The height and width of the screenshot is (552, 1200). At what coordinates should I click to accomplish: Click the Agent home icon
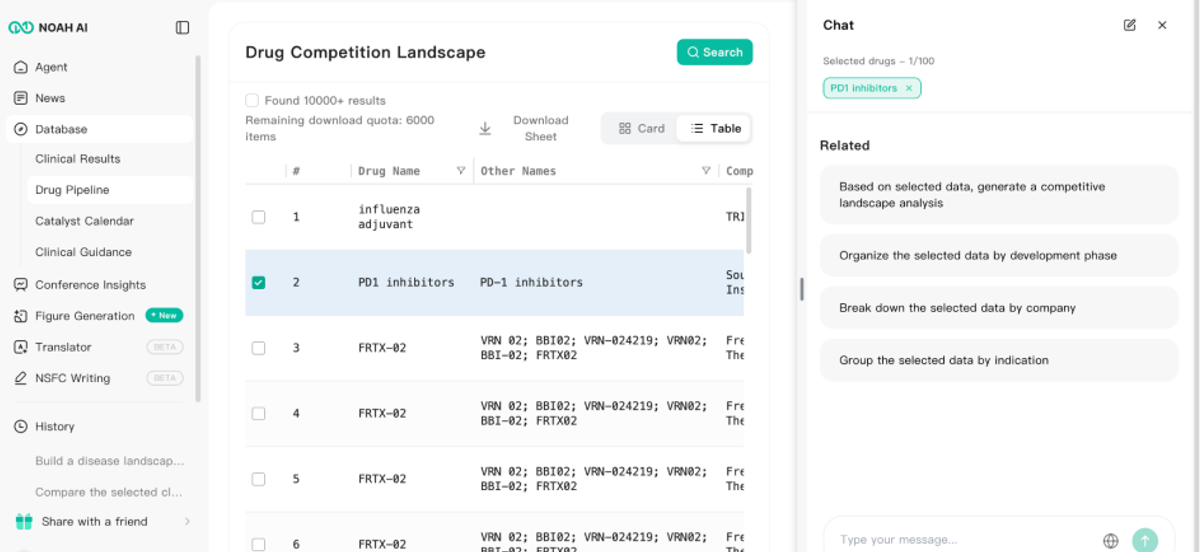pos(21,67)
